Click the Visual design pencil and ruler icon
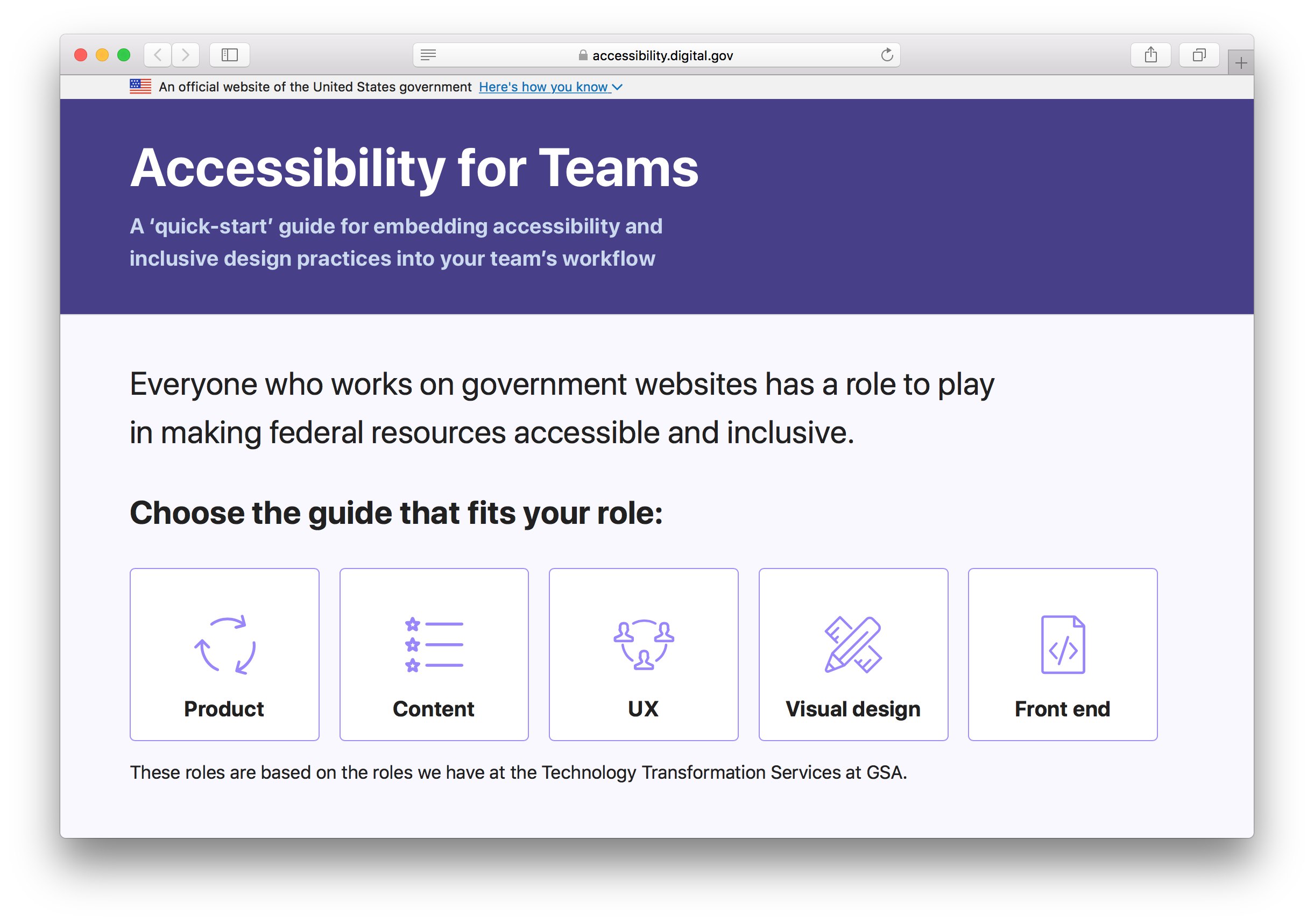 853,645
